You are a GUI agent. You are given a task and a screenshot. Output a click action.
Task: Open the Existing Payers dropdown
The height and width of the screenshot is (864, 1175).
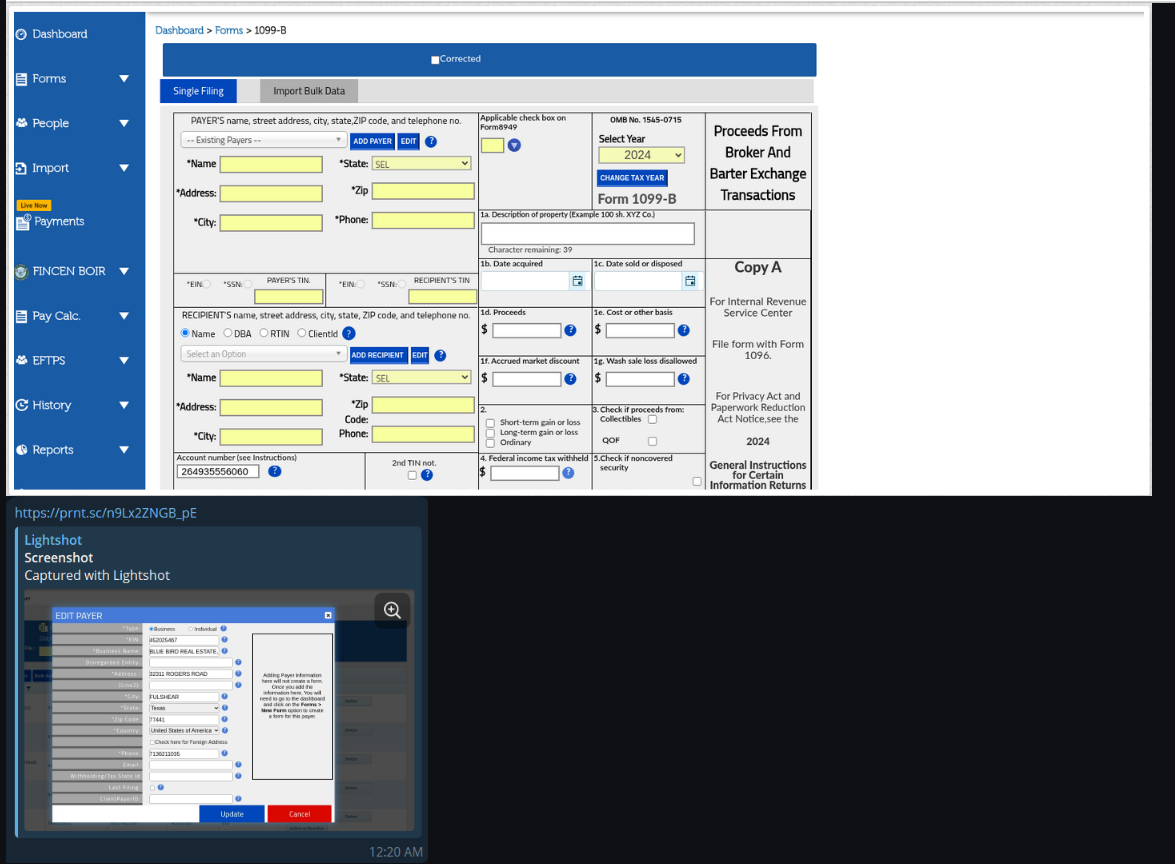click(x=264, y=141)
